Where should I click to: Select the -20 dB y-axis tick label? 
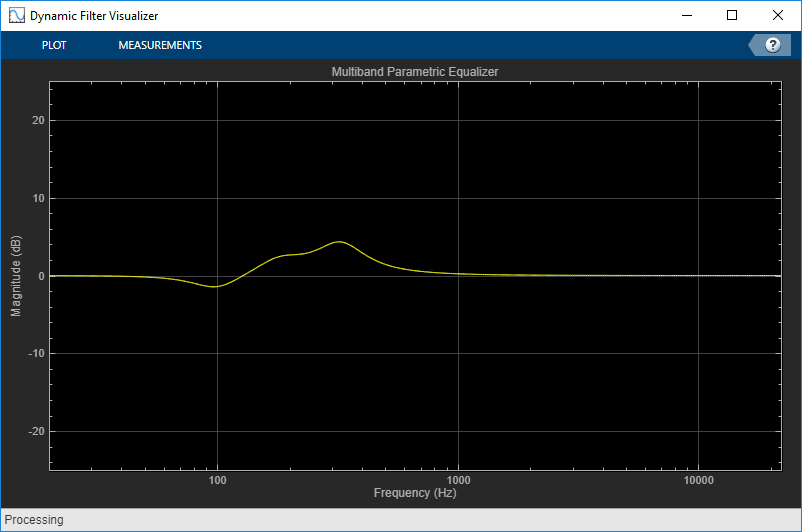[x=36, y=431]
